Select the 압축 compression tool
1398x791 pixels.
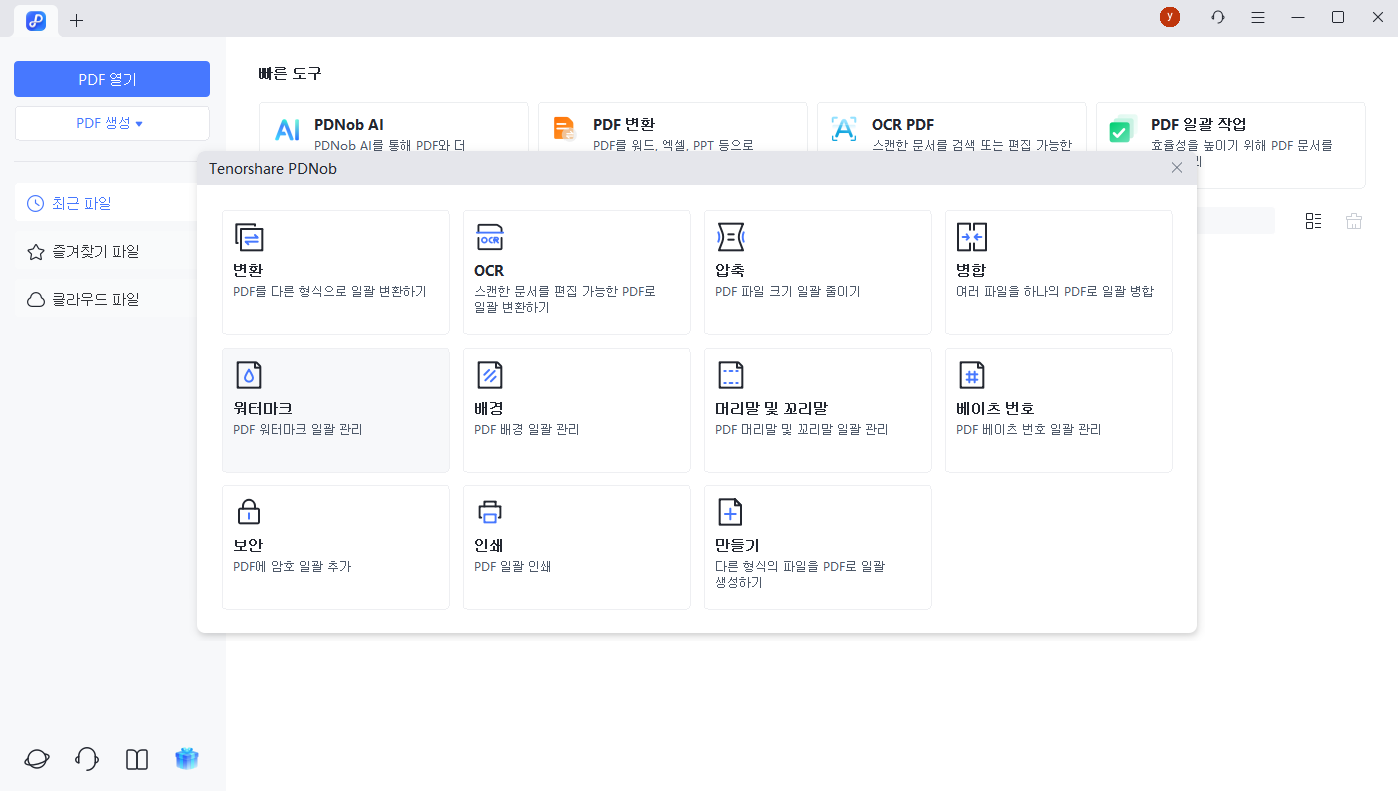coord(817,272)
